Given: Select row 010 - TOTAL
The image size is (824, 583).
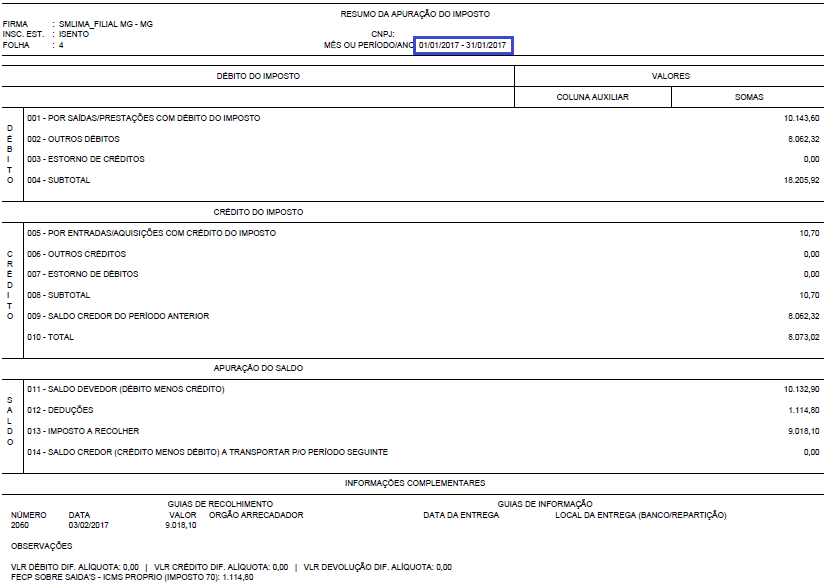Looking at the screenshot, I should click(50, 337).
